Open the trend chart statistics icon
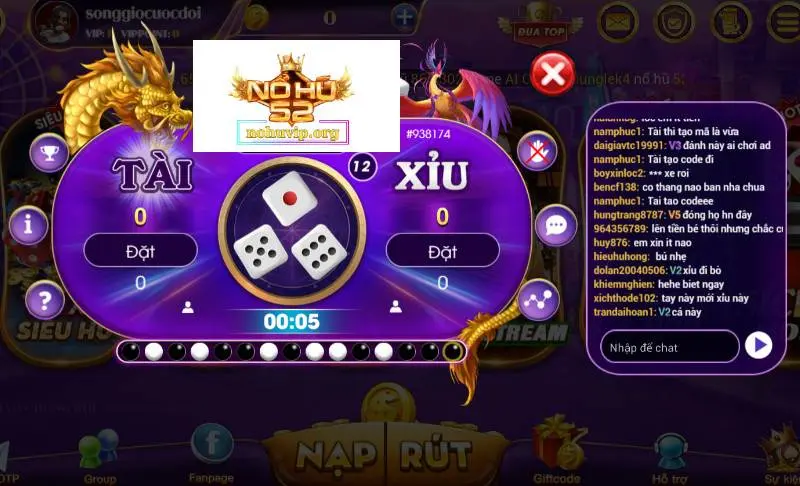 pos(538,299)
